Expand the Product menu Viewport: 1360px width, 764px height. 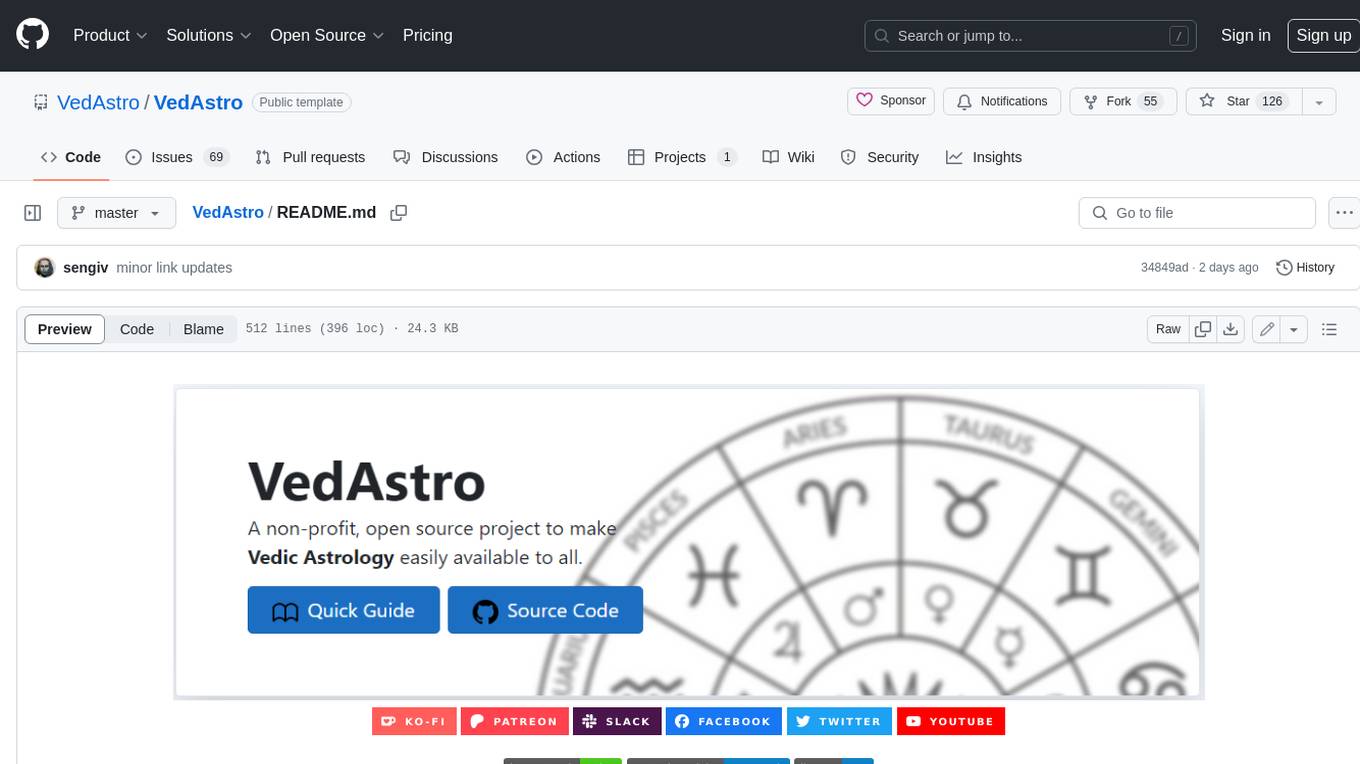[110, 35]
